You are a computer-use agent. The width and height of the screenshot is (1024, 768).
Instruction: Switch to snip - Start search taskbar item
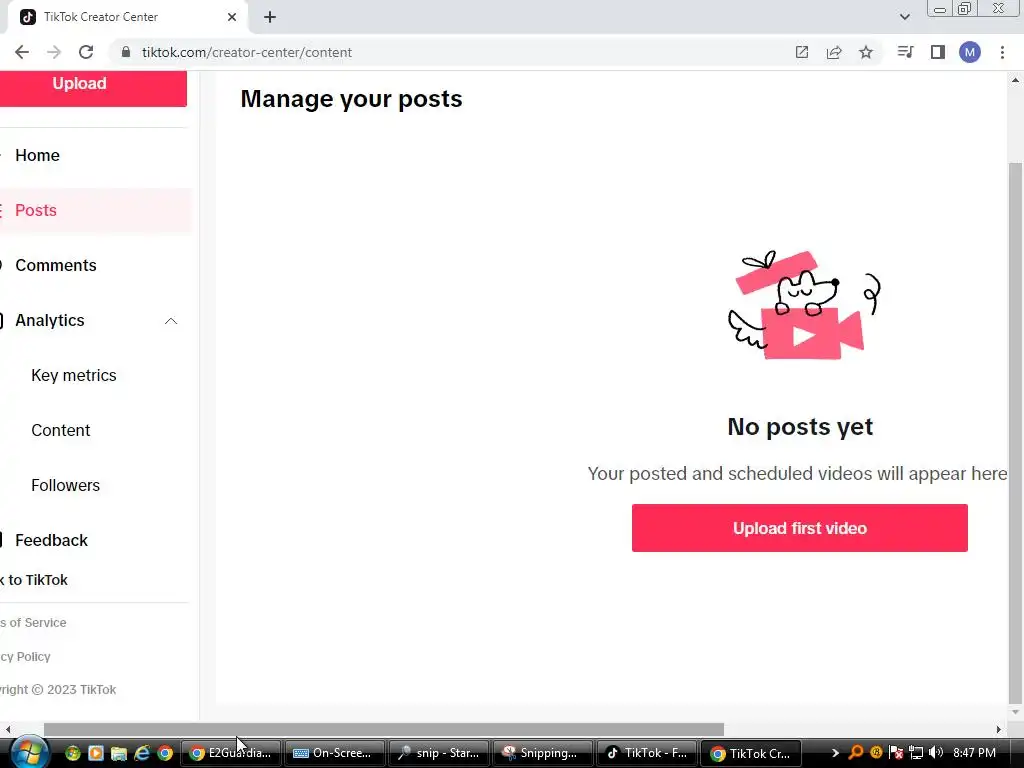[438, 753]
